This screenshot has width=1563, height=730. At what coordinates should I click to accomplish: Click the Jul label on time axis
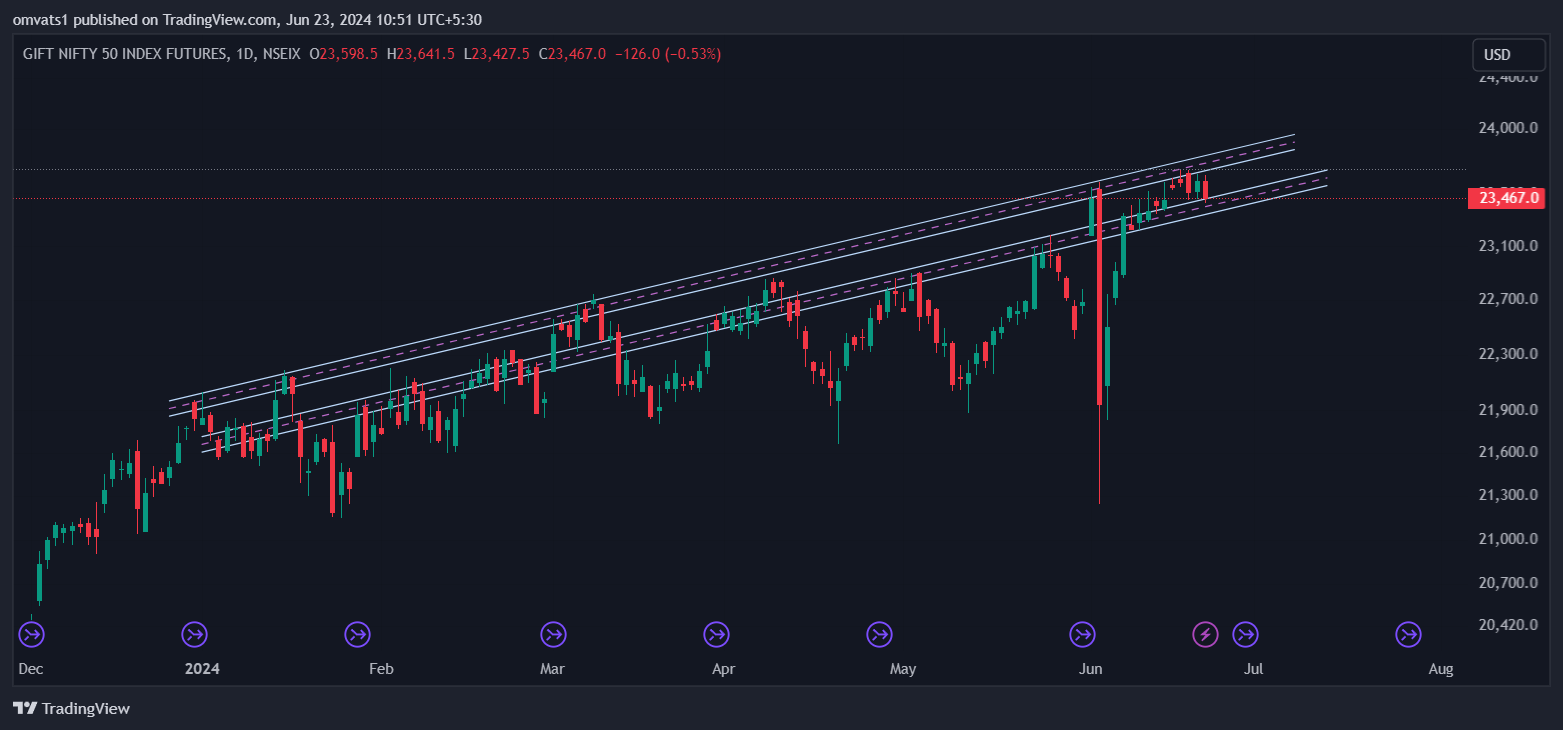pyautogui.click(x=1253, y=668)
